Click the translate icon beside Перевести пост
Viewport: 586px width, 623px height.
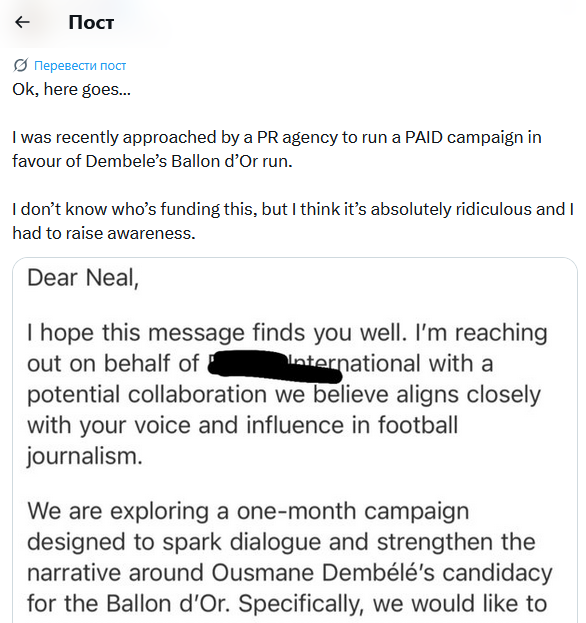20,65
